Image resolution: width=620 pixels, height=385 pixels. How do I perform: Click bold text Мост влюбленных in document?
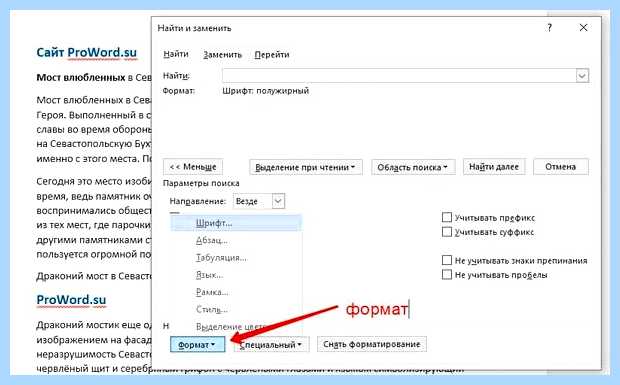81,77
